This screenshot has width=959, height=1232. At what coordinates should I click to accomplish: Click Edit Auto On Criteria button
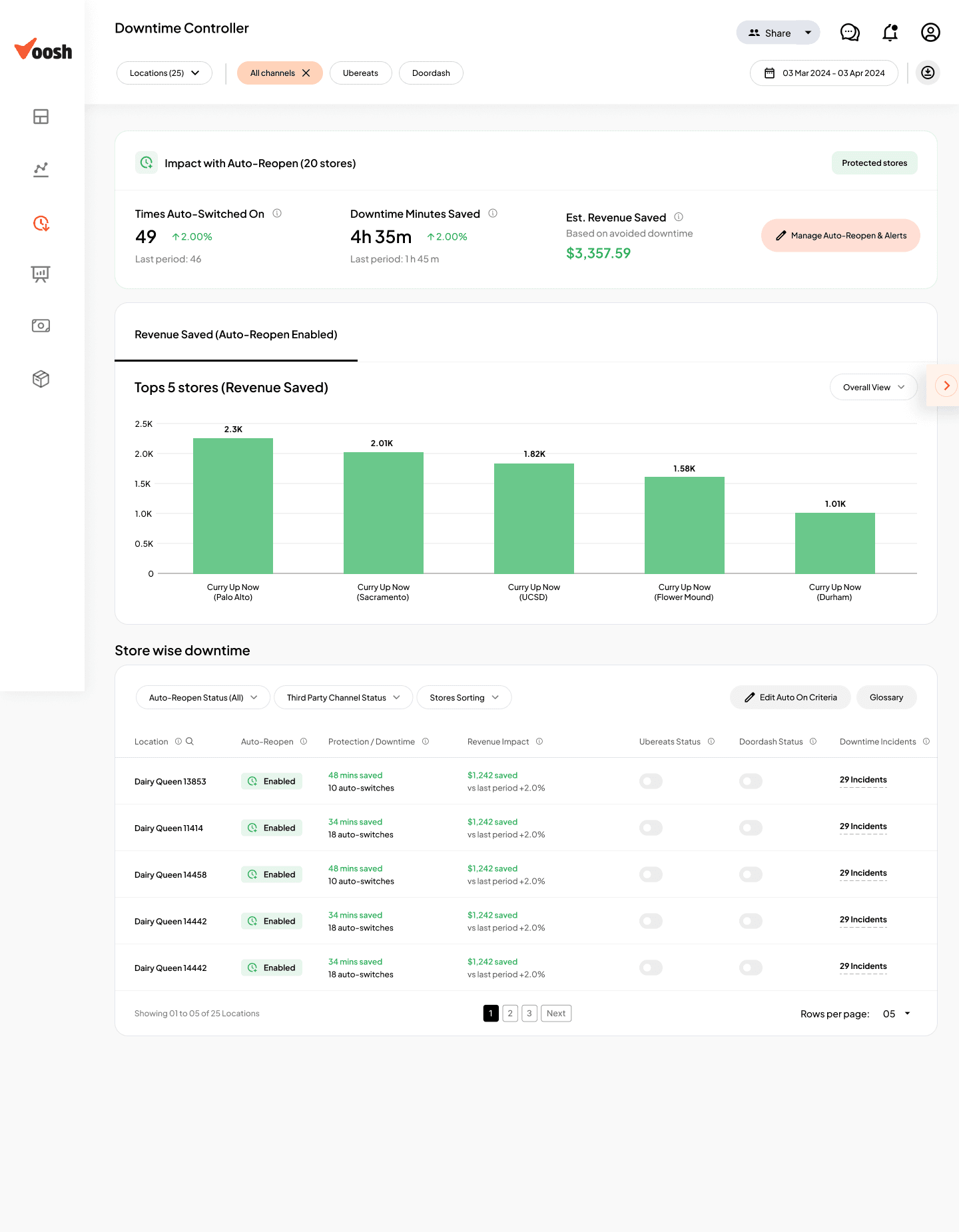click(x=790, y=697)
